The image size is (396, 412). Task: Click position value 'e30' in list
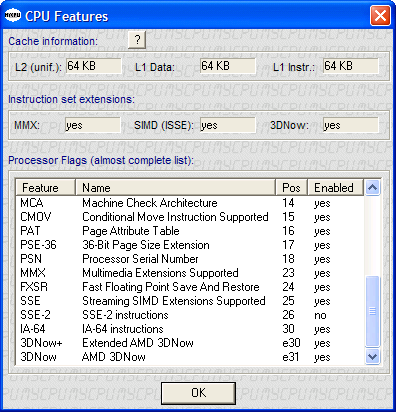click(291, 343)
